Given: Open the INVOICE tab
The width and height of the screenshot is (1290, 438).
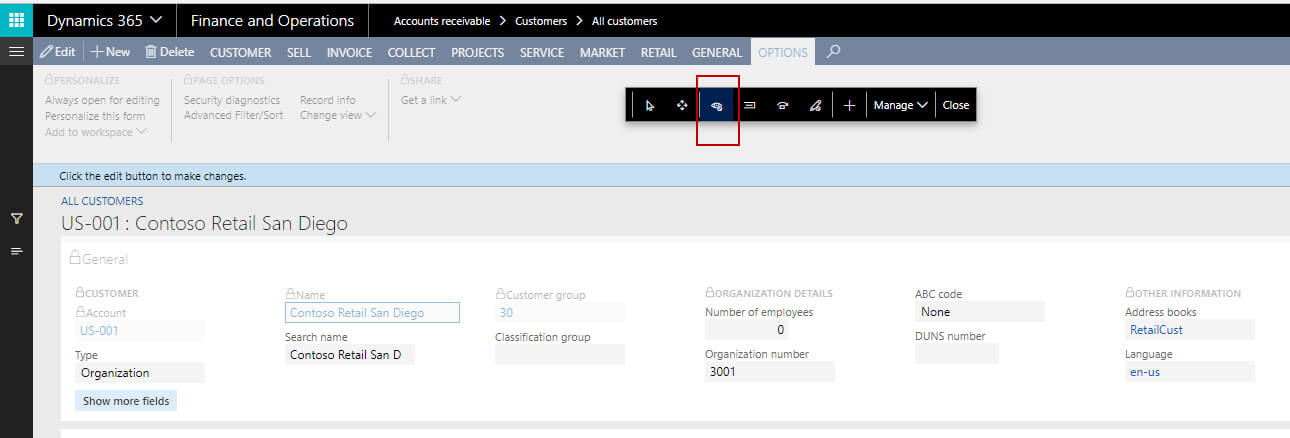Looking at the screenshot, I should coord(349,52).
